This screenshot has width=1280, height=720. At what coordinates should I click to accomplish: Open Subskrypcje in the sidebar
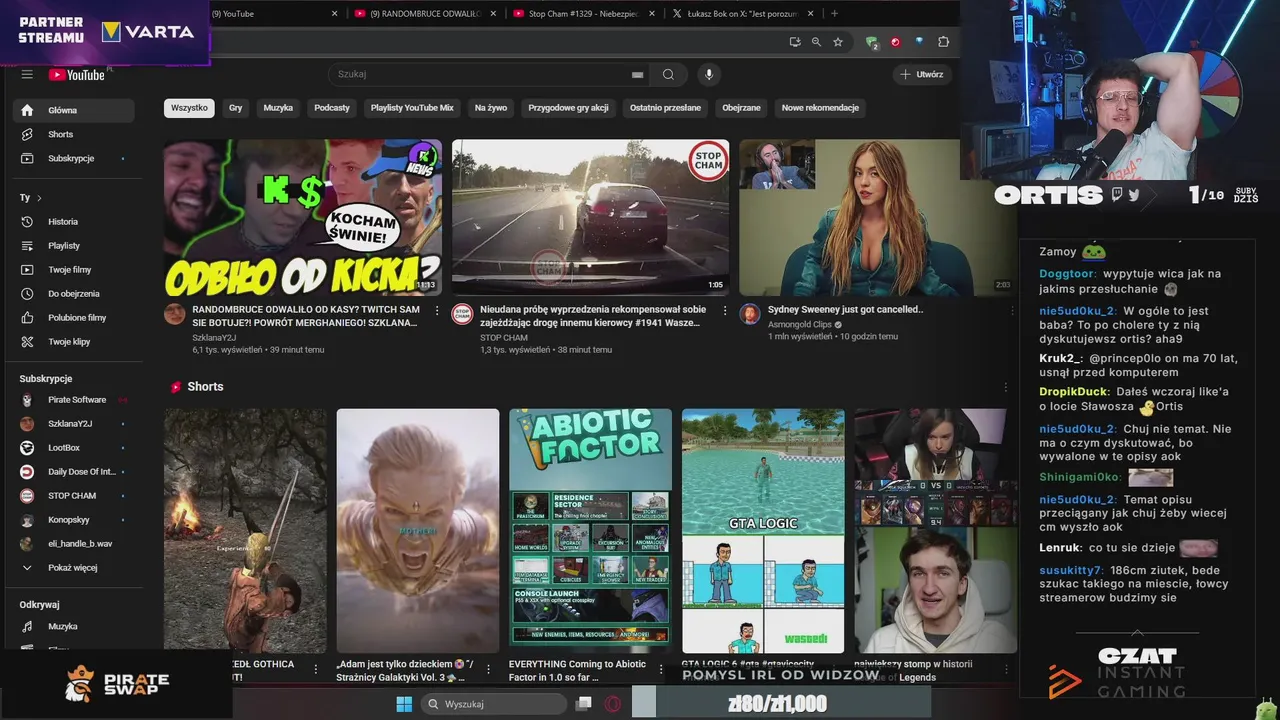(74, 158)
